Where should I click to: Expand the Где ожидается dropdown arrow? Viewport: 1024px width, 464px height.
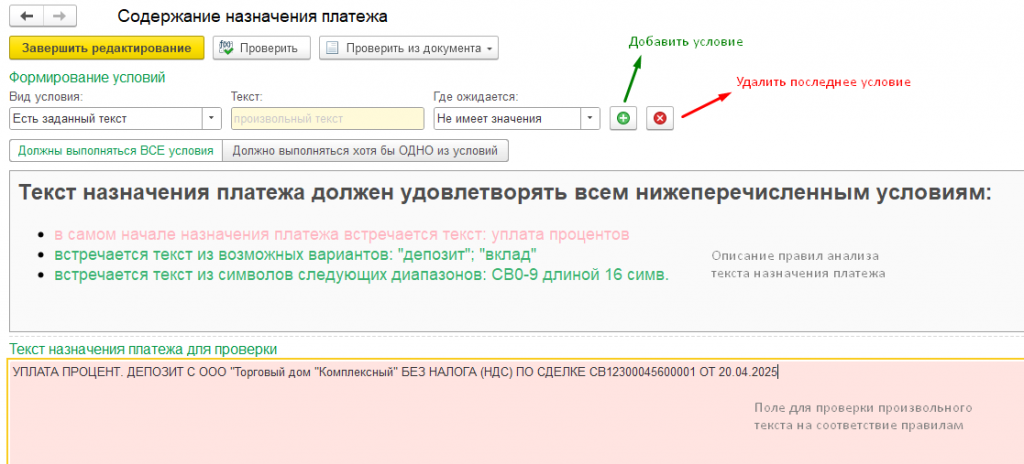pos(590,118)
